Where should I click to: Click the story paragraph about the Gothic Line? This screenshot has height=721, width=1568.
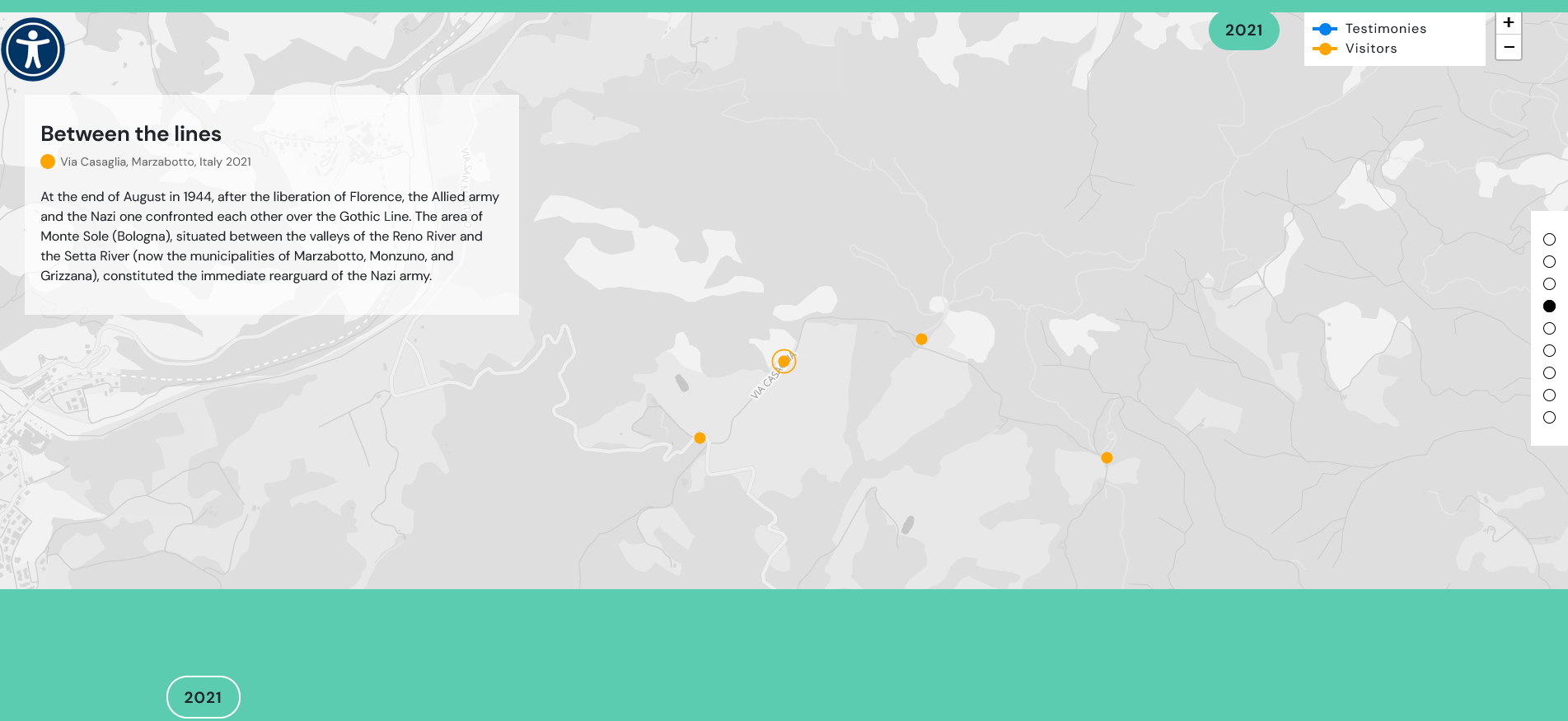[x=270, y=236]
